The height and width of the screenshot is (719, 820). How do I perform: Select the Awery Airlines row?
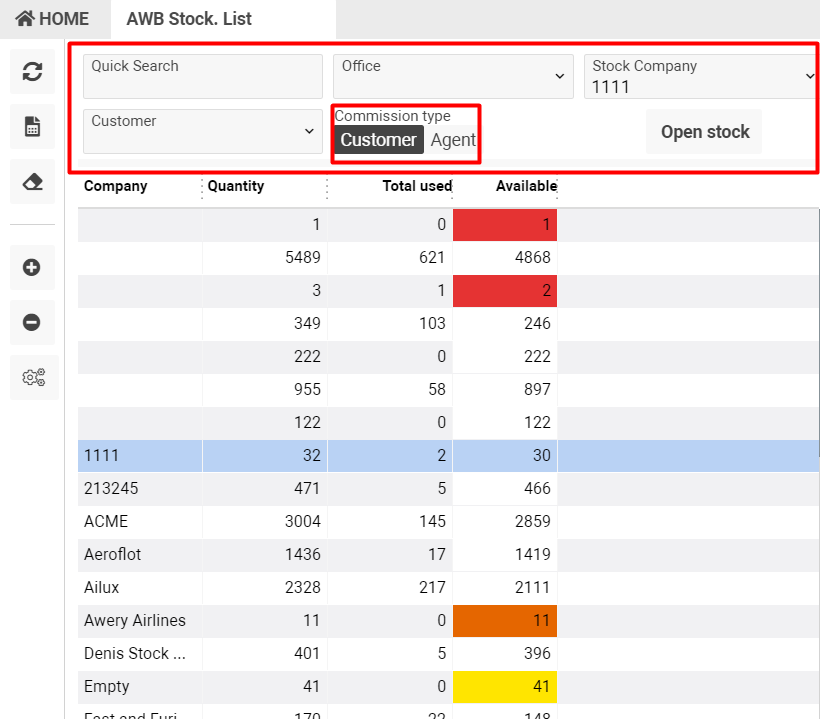click(x=140, y=620)
